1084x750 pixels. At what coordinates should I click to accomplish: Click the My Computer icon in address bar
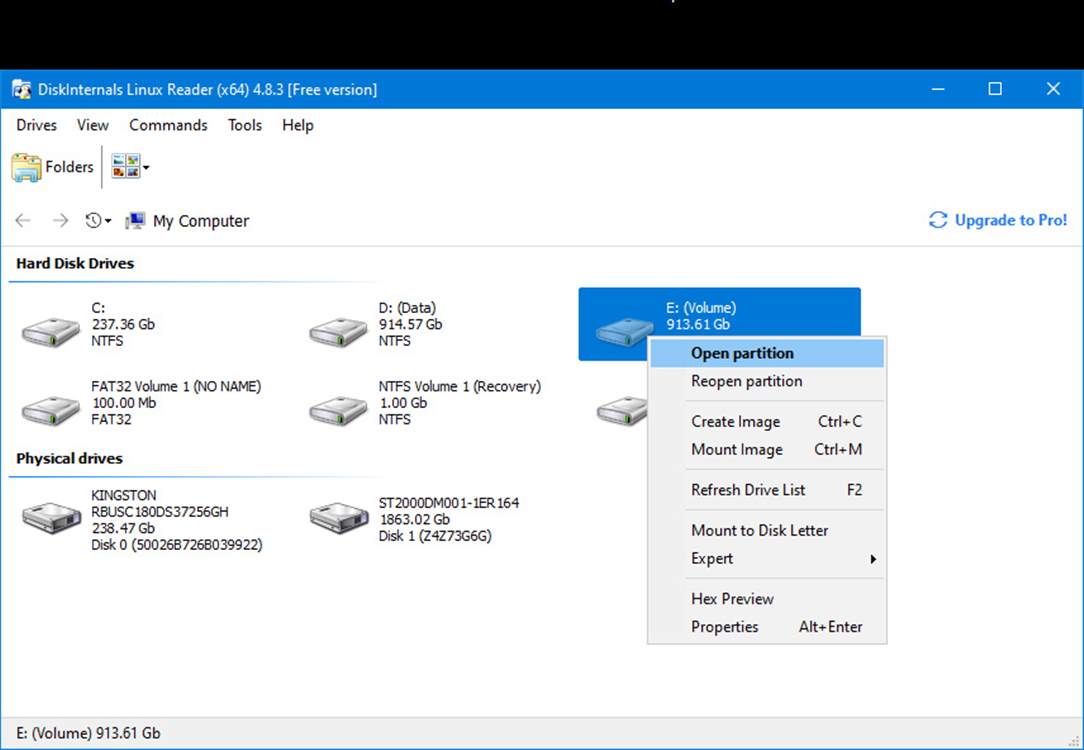135,221
